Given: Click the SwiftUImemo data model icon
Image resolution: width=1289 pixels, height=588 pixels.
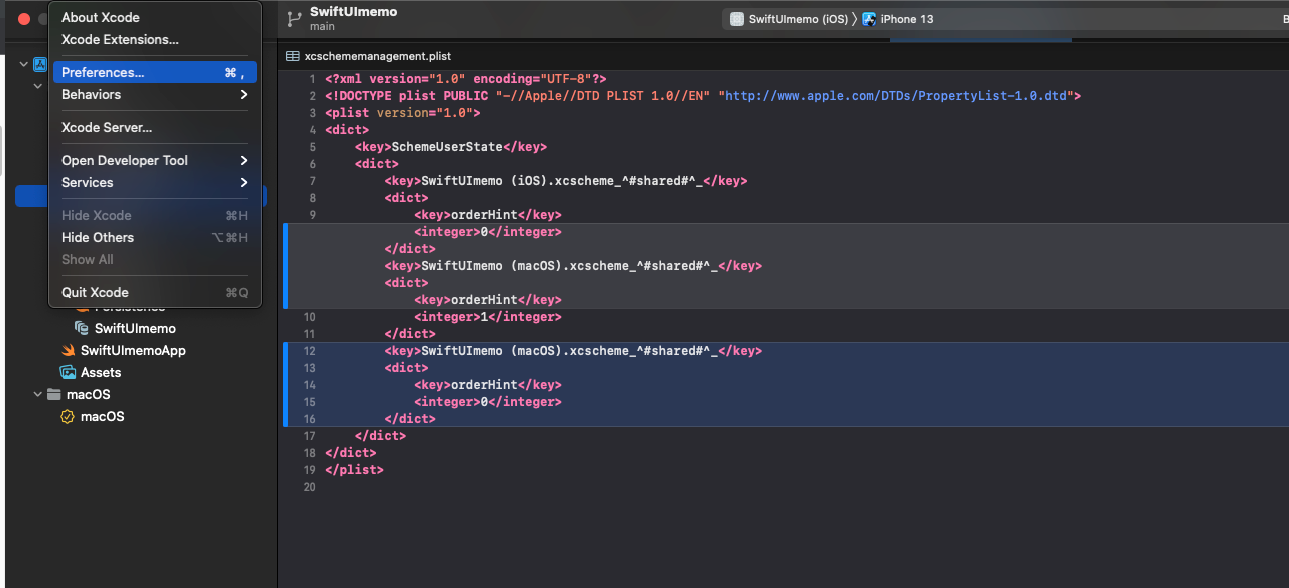Looking at the screenshot, I should point(82,328).
